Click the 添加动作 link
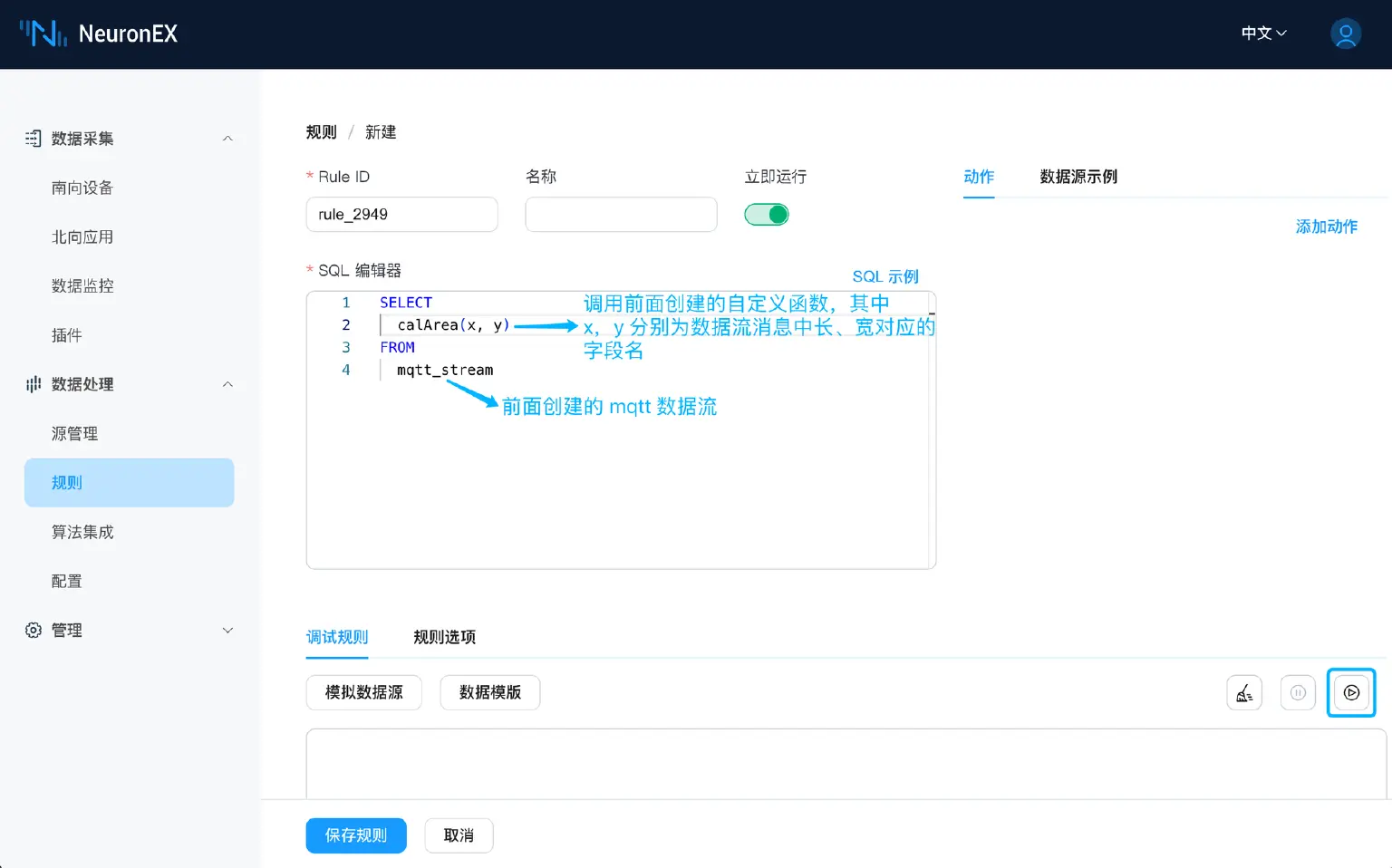 point(1326,227)
